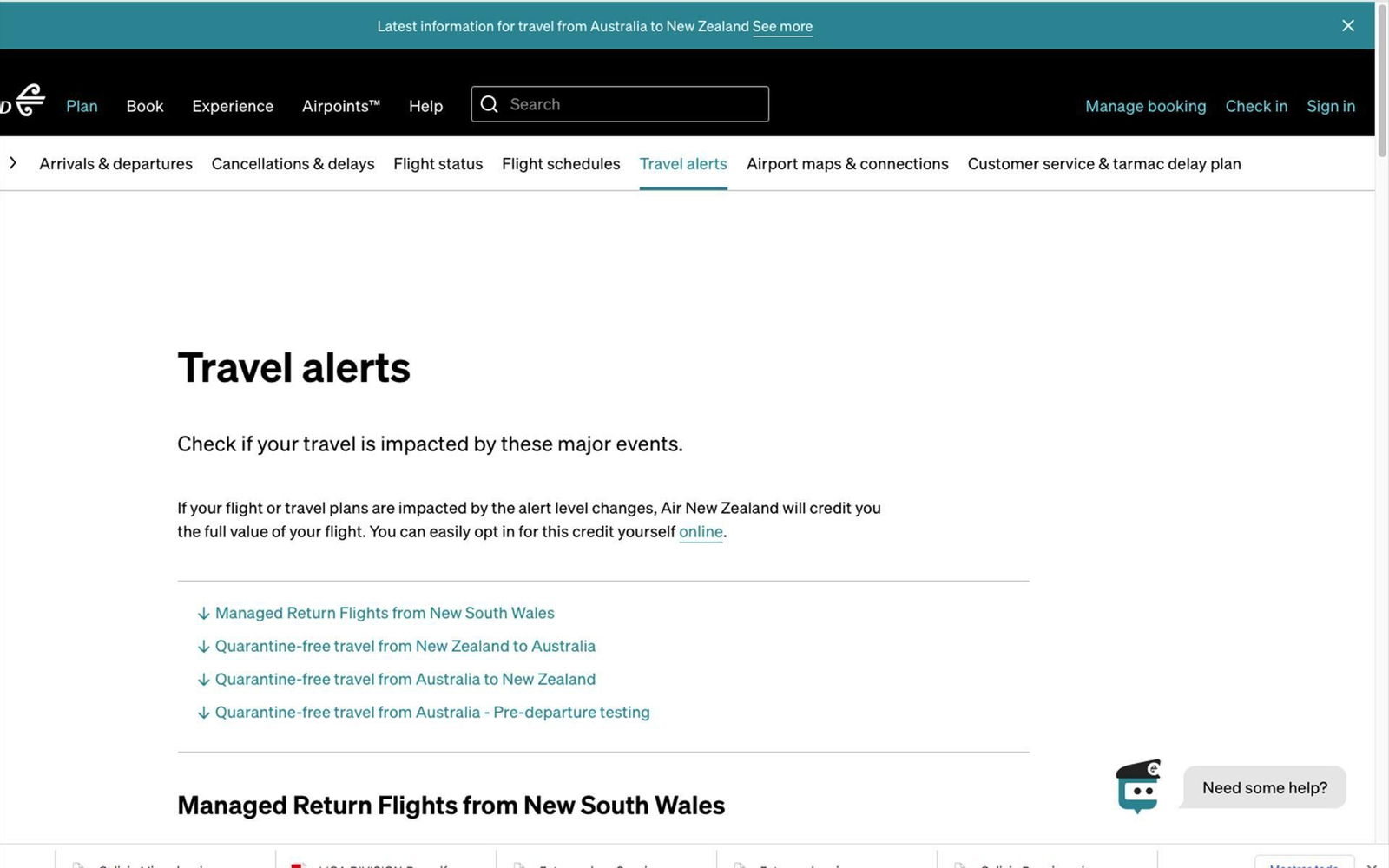Open the online credit opt-in link
Viewport: 1389px width, 868px height.
[701, 531]
